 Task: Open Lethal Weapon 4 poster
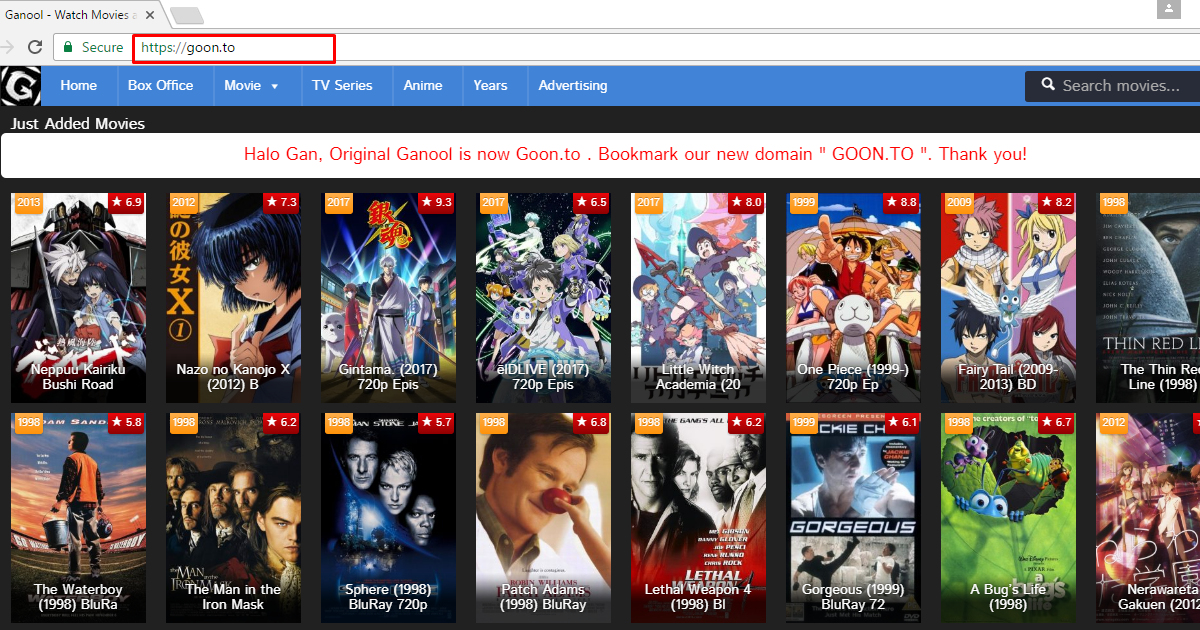698,518
